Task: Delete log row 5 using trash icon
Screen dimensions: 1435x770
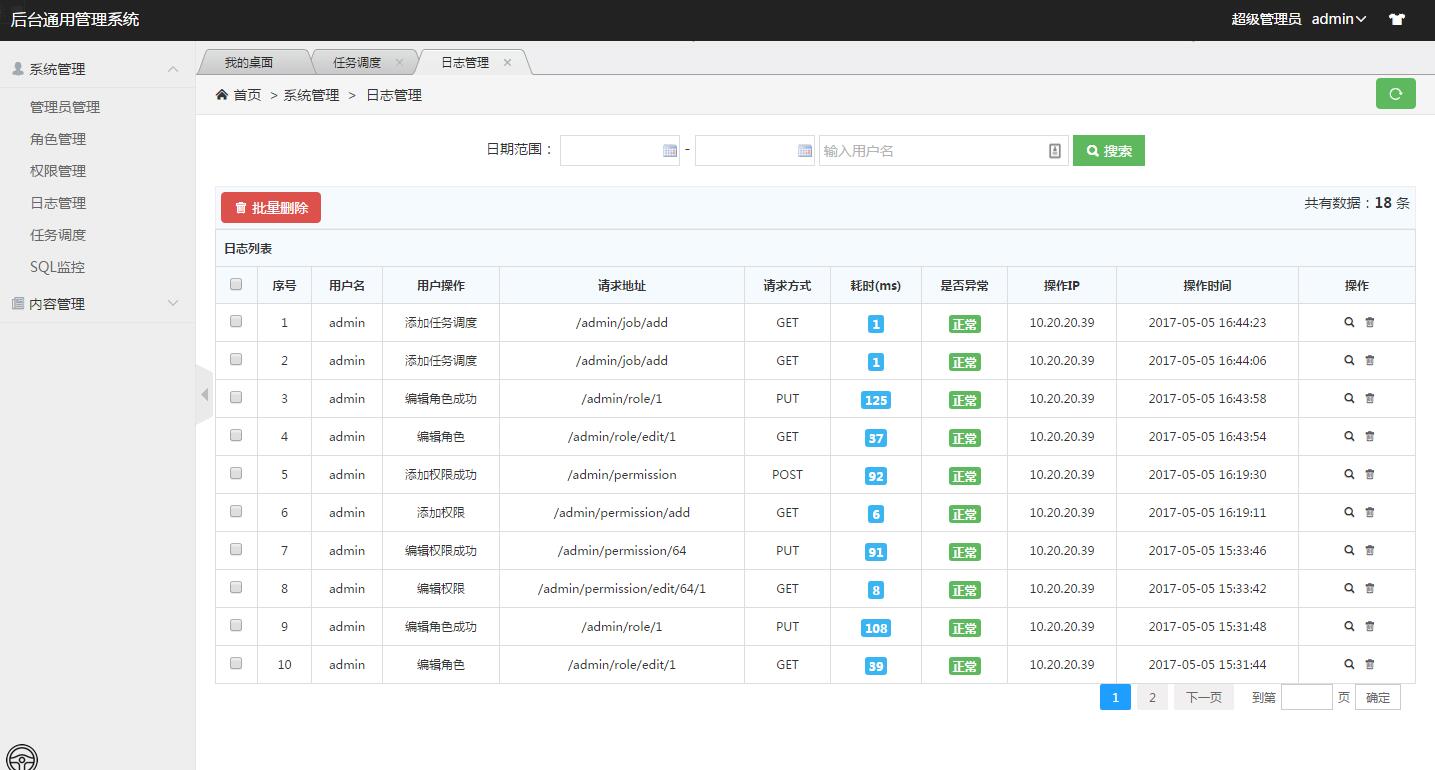Action: (x=1370, y=474)
